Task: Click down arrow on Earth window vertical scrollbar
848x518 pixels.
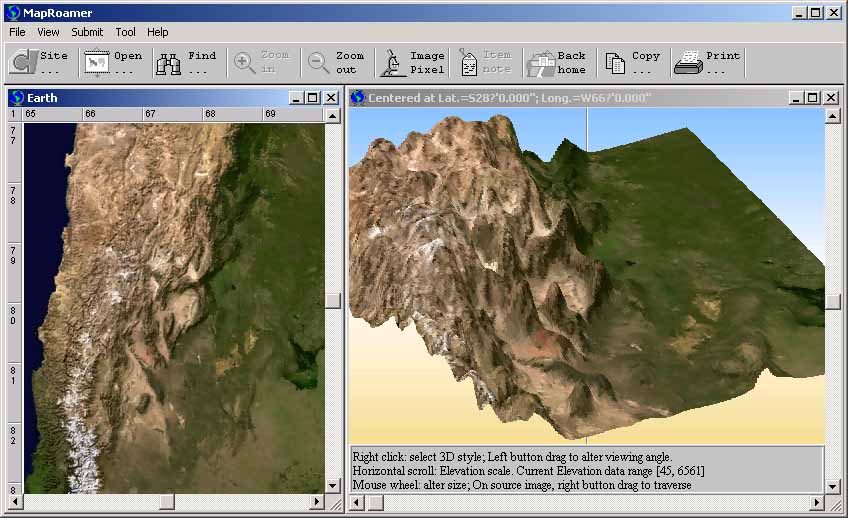Action: (x=333, y=486)
